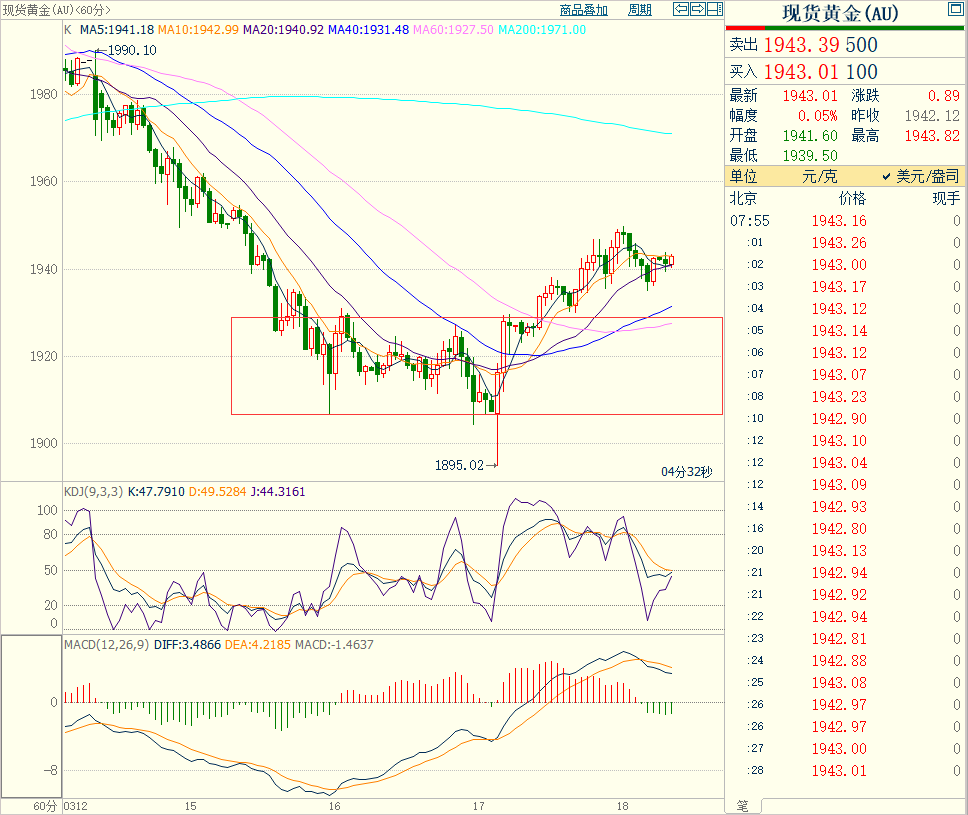Click the J:44.3161 value
Viewport: 968px width, 815px height.
278,491
